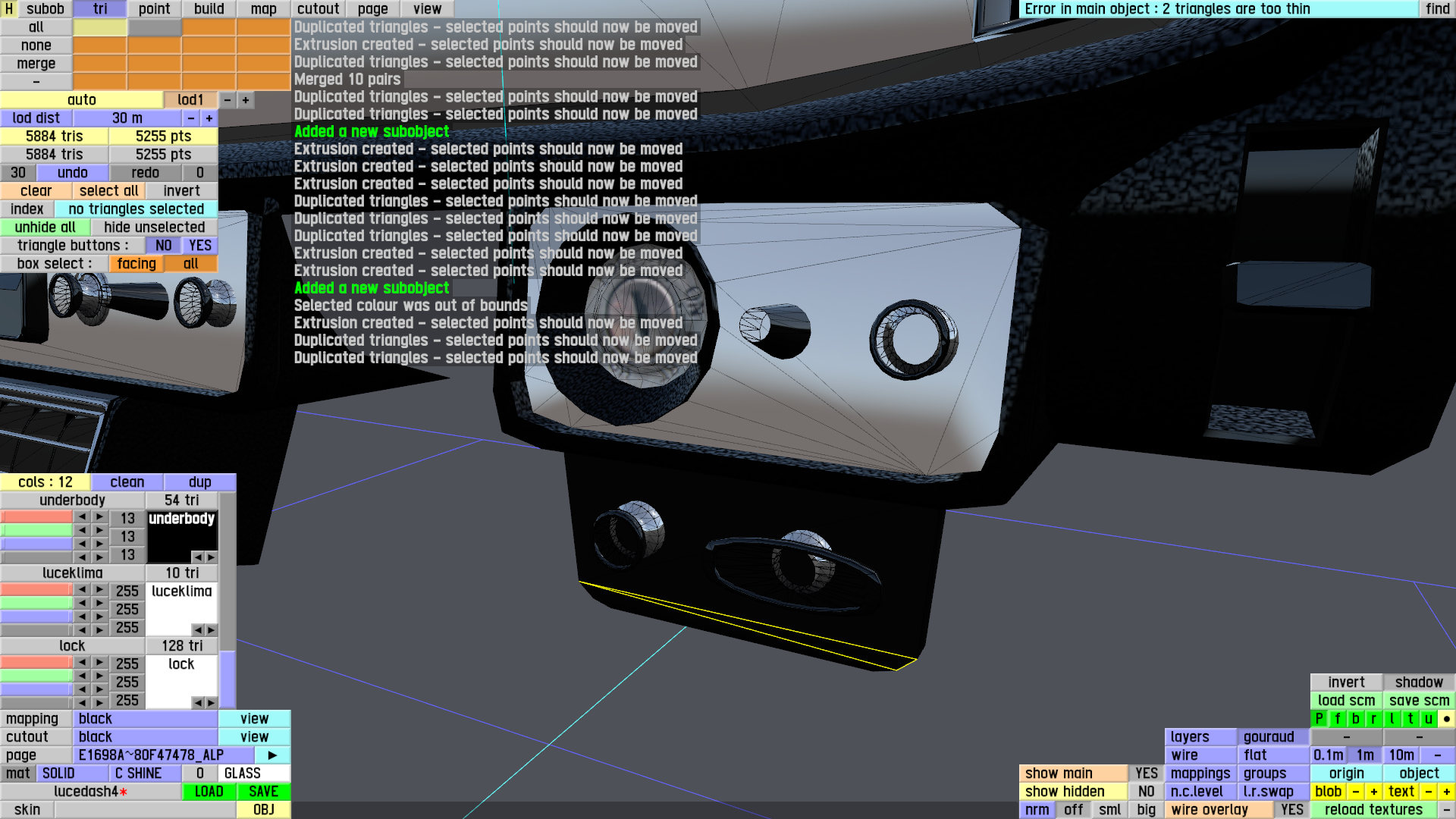
Task: Click the perspective view 'P' button
Action: click(x=1319, y=719)
